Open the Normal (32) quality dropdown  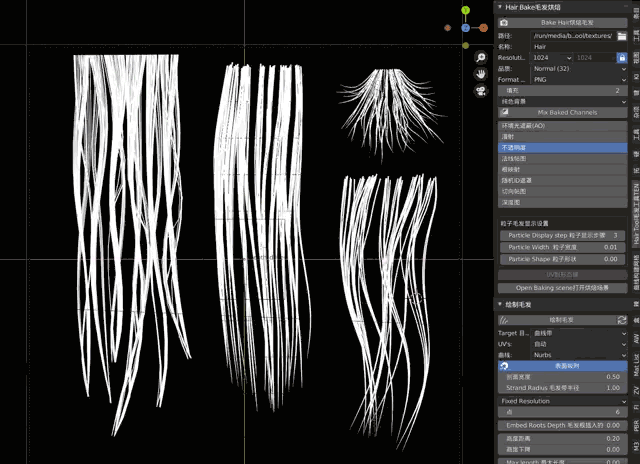coord(579,69)
